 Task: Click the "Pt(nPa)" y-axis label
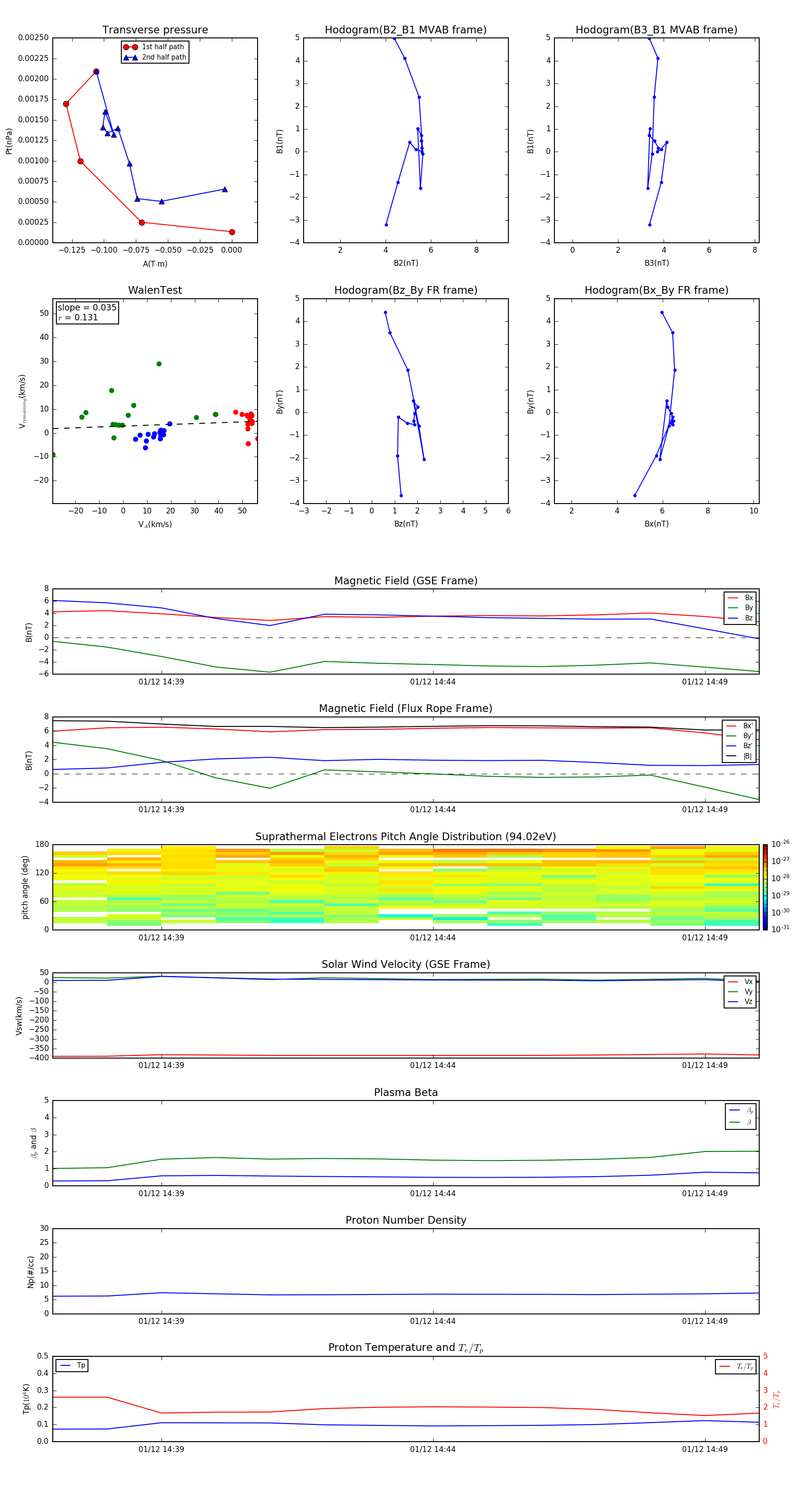click(9, 141)
